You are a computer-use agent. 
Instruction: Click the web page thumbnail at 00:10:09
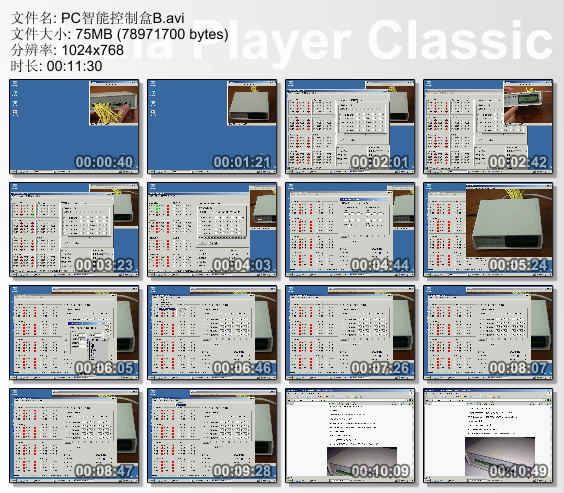tap(350, 436)
